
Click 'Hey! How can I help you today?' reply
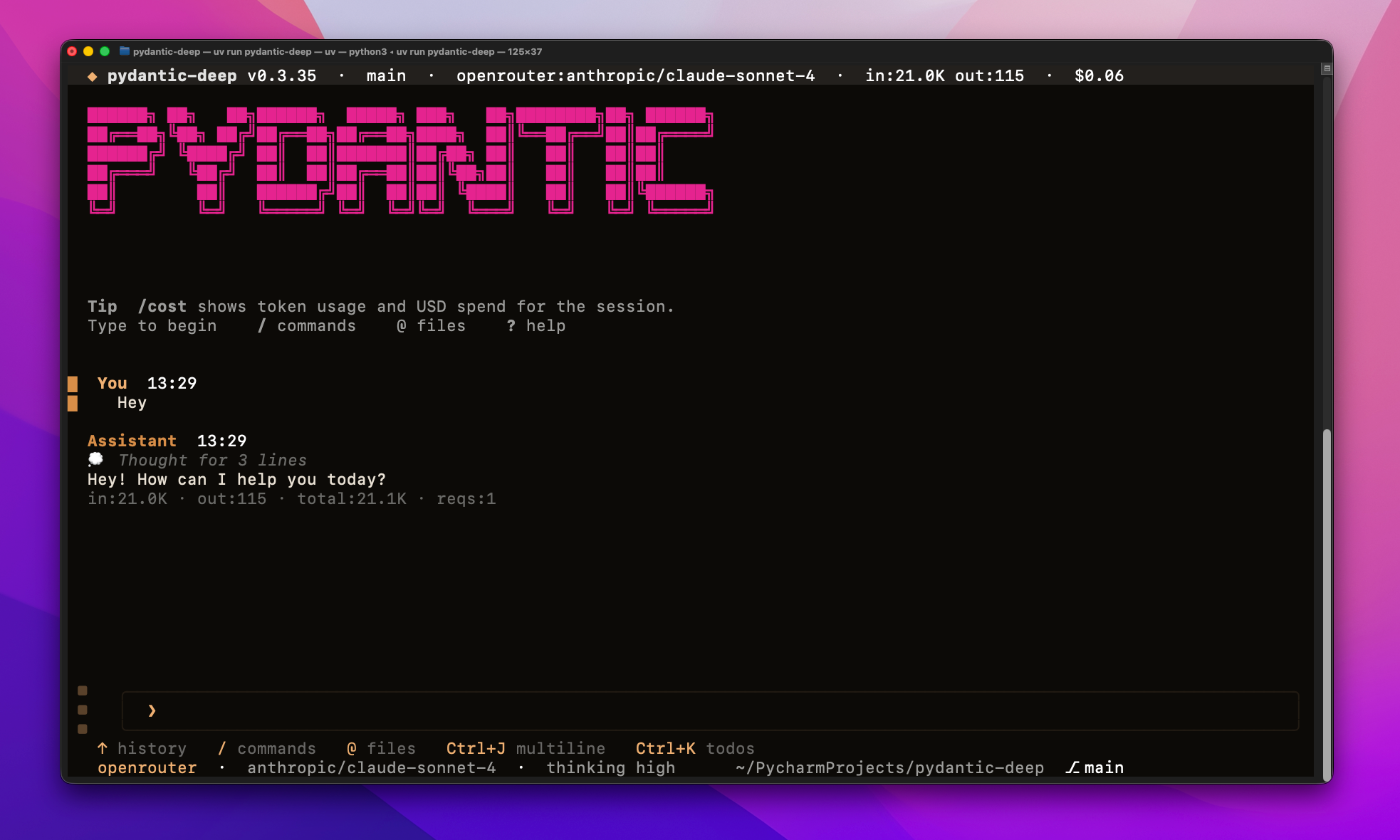coord(236,479)
